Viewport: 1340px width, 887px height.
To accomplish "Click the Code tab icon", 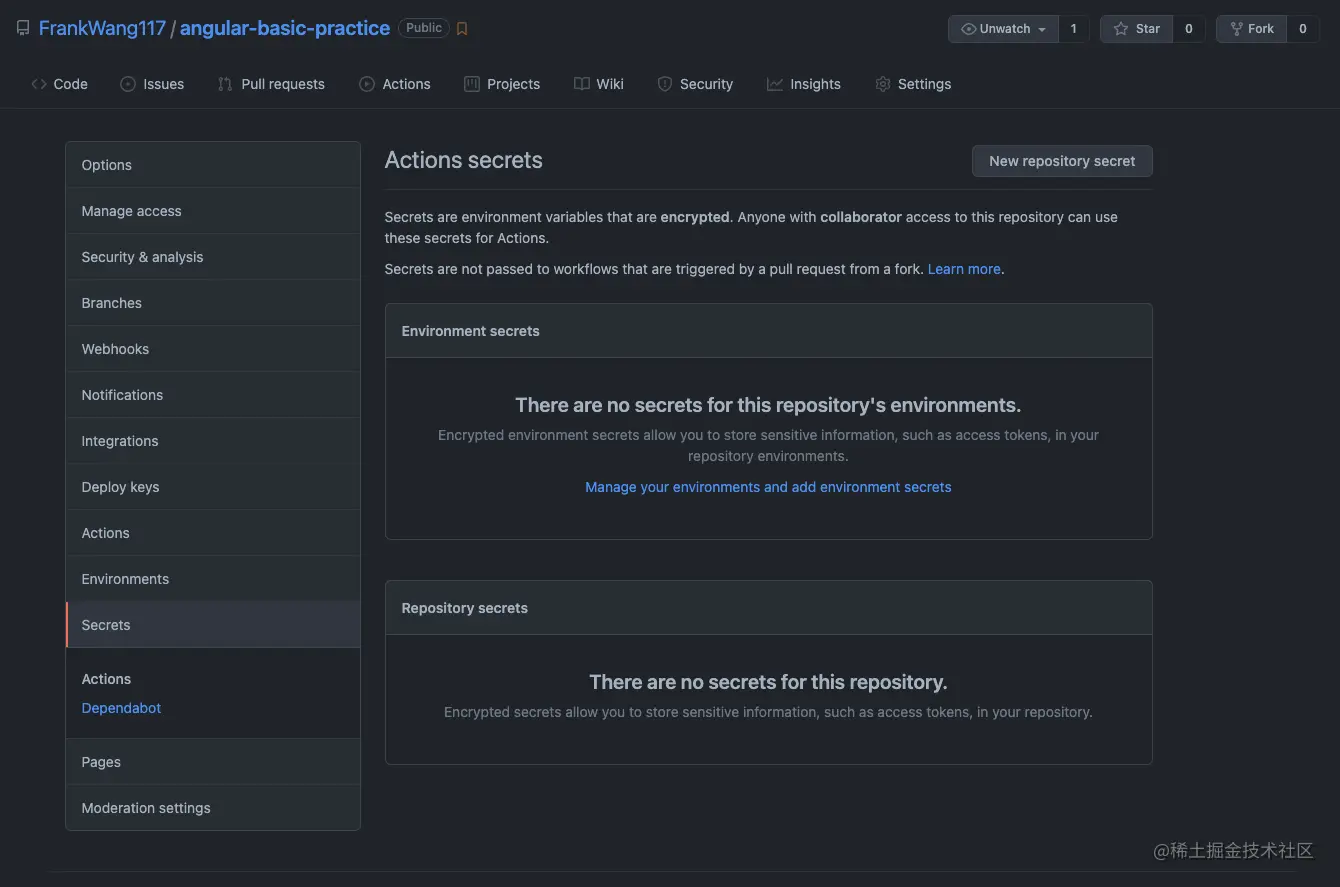I will [x=39, y=84].
